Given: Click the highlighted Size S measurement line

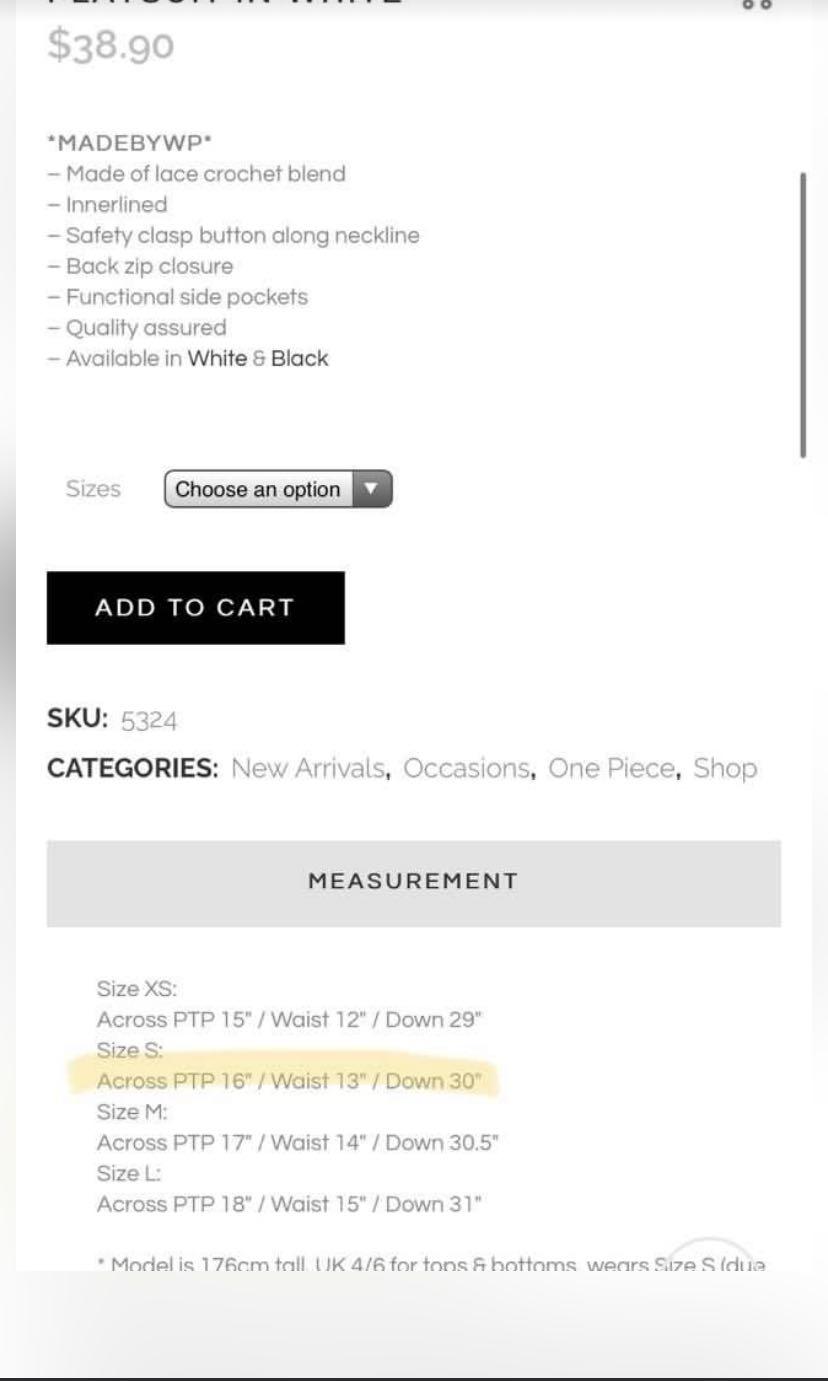Looking at the screenshot, I should click(x=289, y=1081).
